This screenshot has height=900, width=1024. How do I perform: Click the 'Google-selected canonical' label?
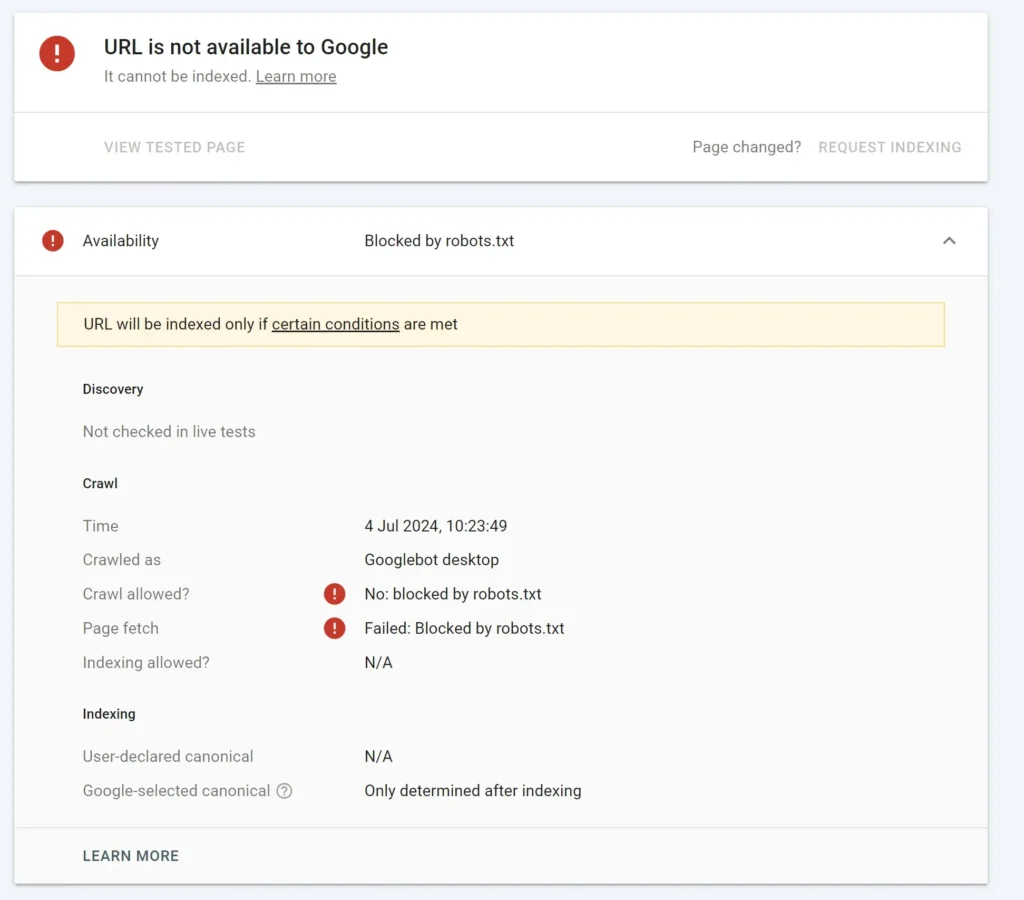[176, 791]
